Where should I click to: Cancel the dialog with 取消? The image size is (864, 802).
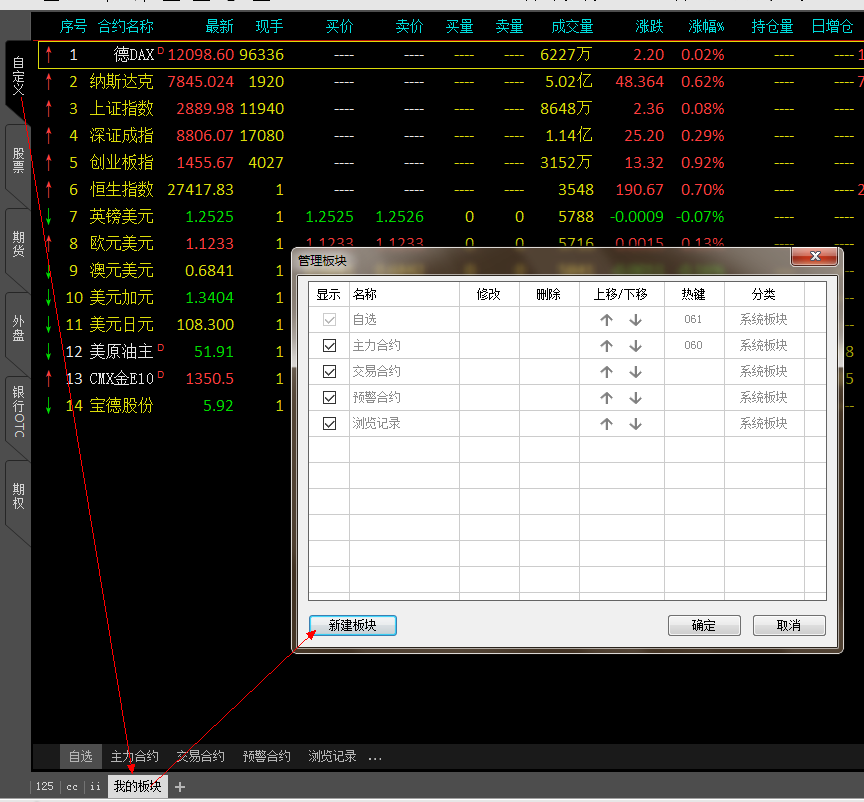click(789, 625)
